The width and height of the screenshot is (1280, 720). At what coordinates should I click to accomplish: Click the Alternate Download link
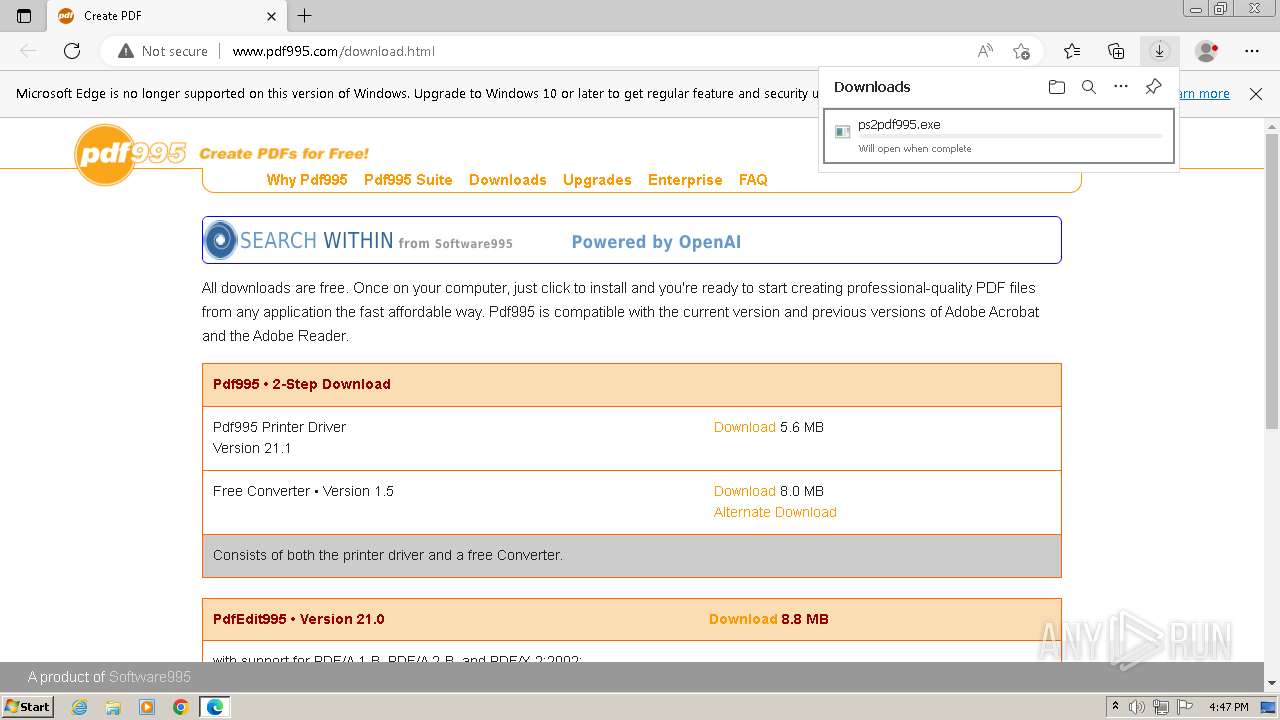[x=775, y=512]
